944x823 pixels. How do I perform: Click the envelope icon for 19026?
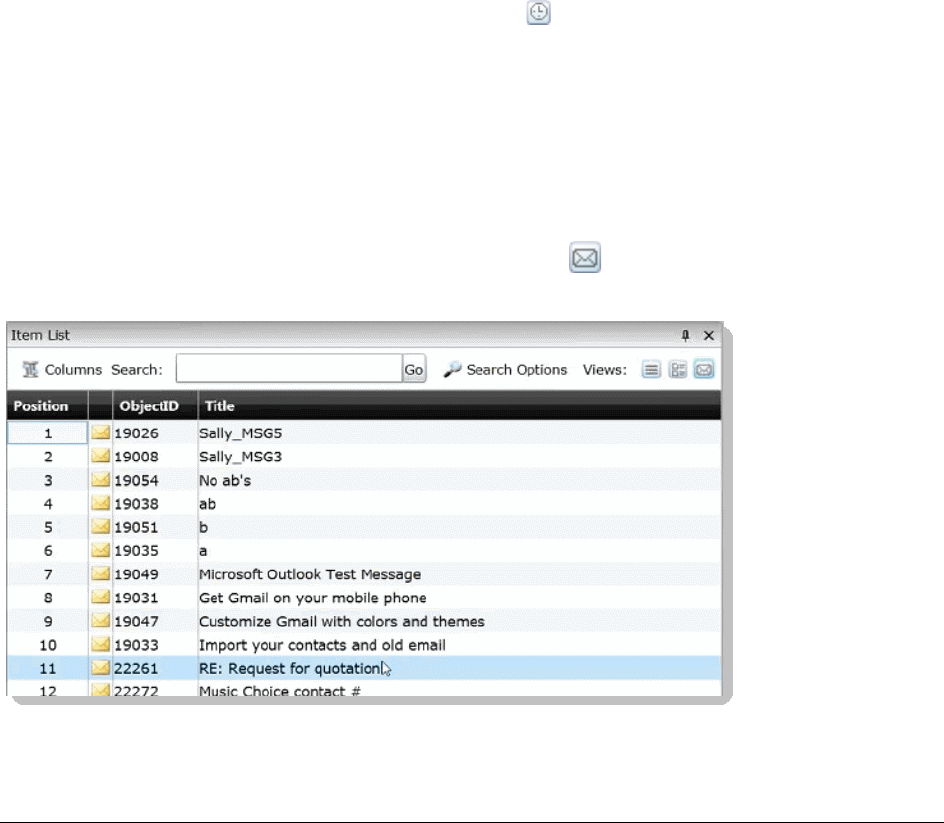(x=101, y=432)
